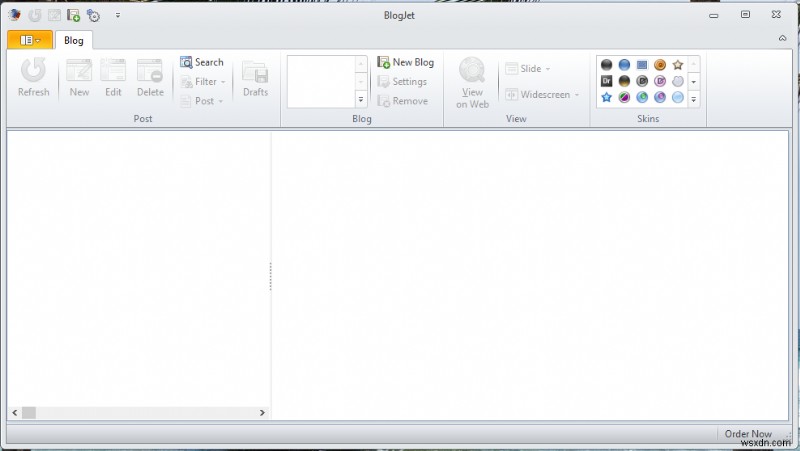Screen dimensions: 800x451
Task: Click the post list horizontal scrollbar thumb
Action: click(x=29, y=413)
